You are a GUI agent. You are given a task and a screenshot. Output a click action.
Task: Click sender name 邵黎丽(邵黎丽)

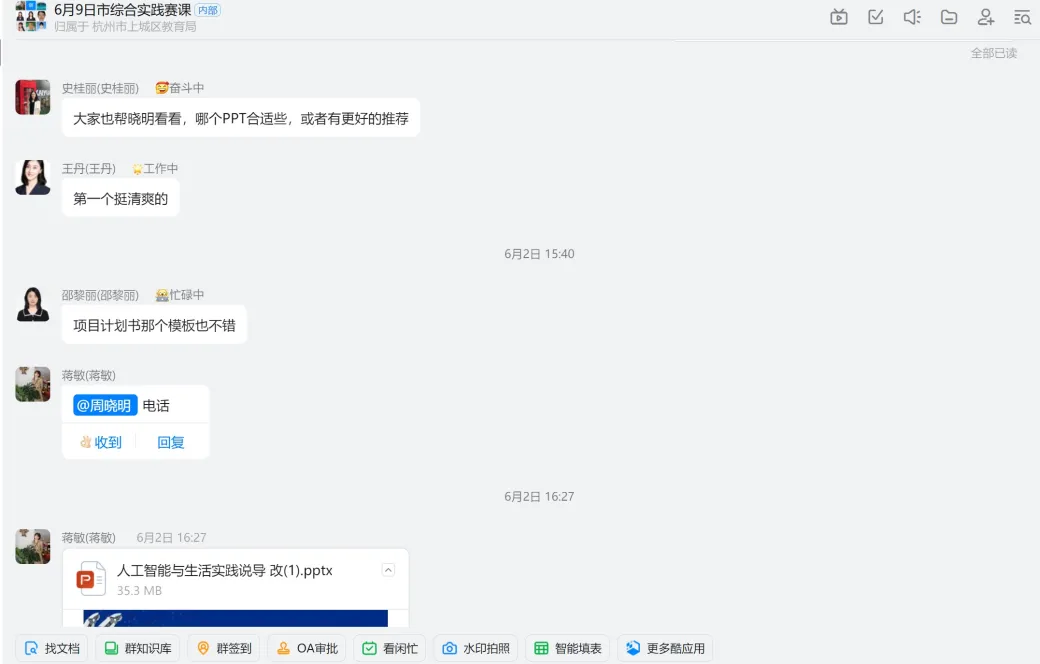[x=100, y=295]
